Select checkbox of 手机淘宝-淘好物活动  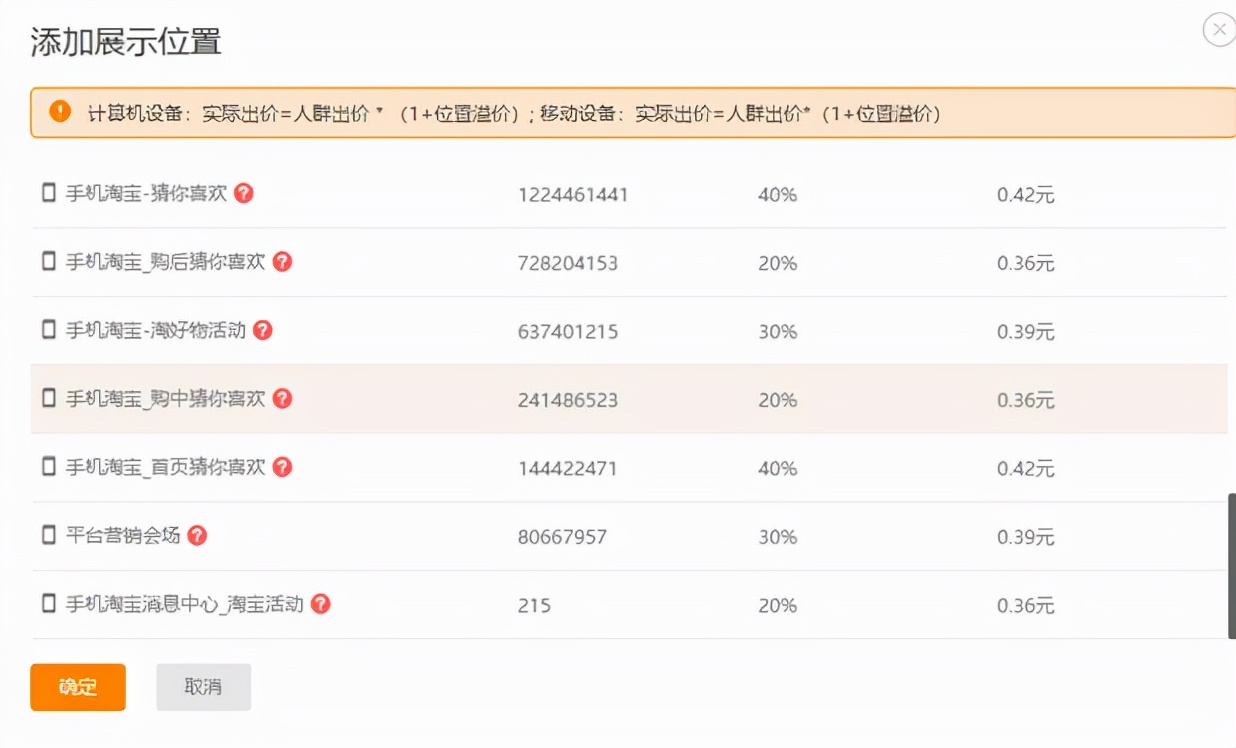coord(48,329)
